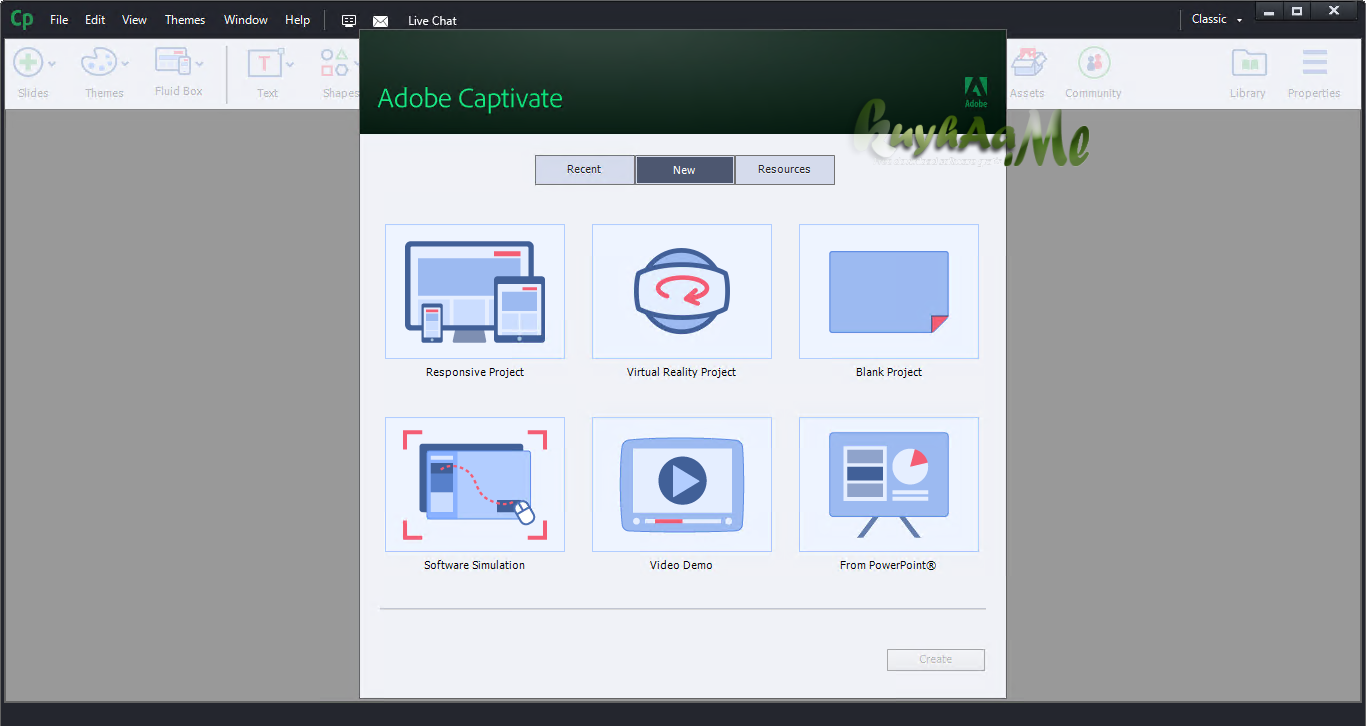Open the Slides toolbar icon
Image resolution: width=1366 pixels, height=726 pixels.
point(28,62)
